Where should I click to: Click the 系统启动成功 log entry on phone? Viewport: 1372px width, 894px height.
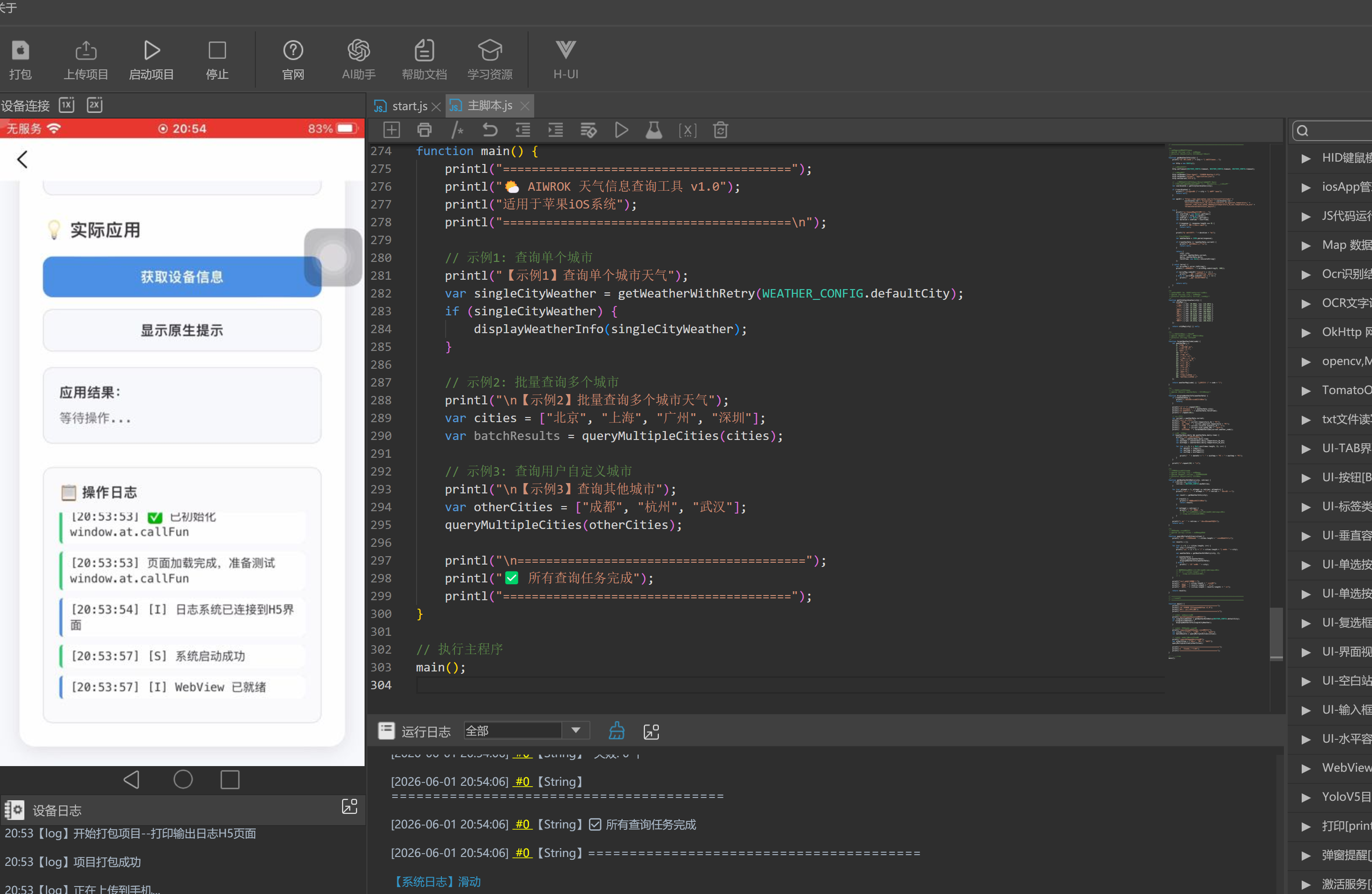coord(183,656)
